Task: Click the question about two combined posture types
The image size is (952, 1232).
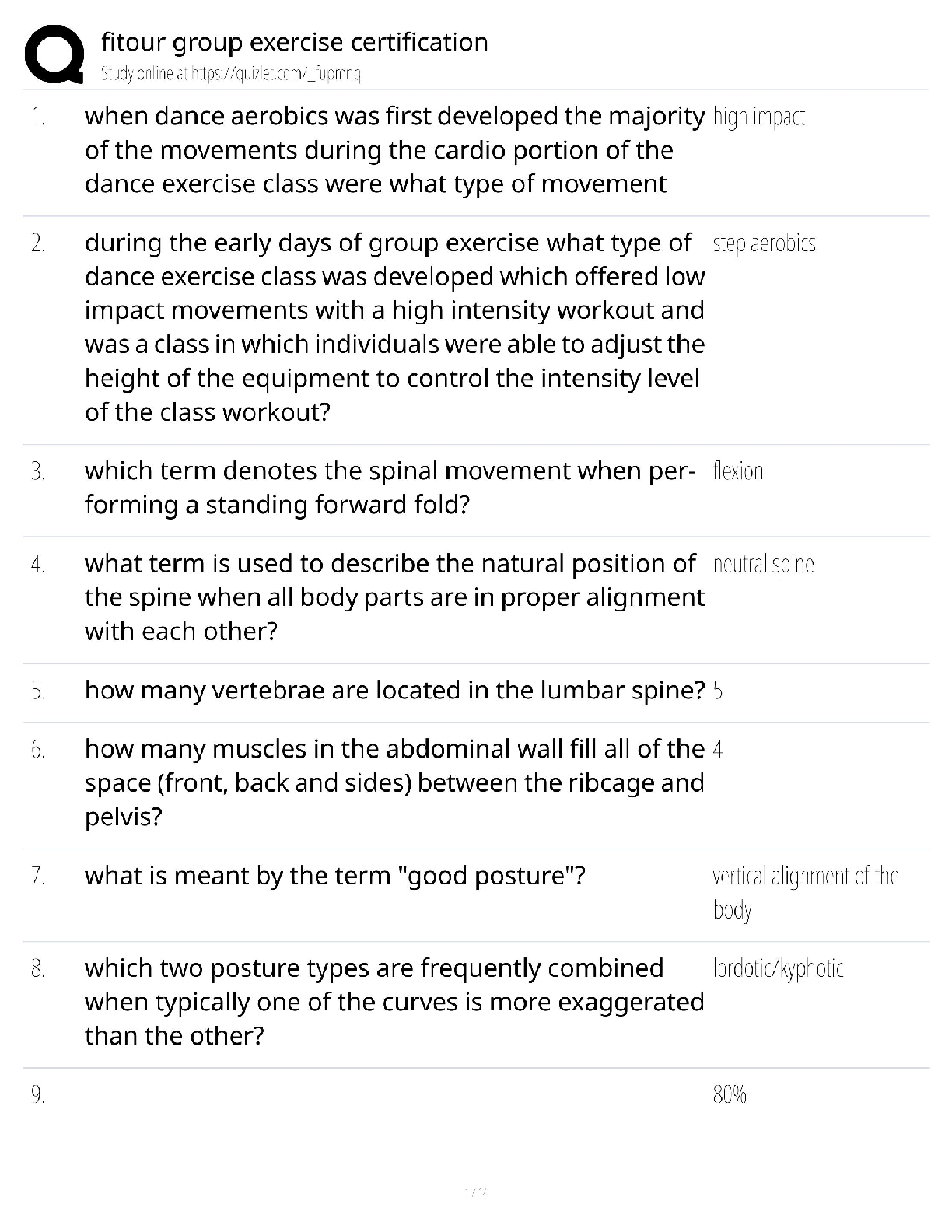Action: [394, 1002]
